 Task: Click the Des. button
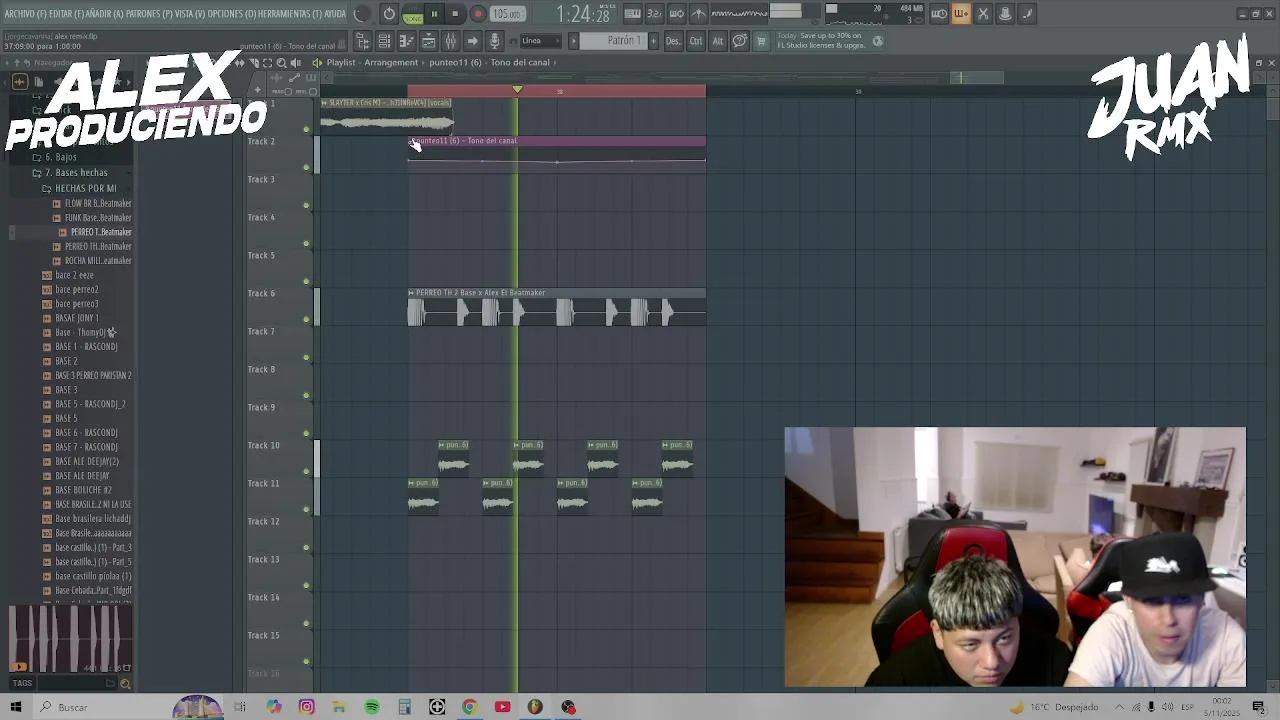coord(673,41)
